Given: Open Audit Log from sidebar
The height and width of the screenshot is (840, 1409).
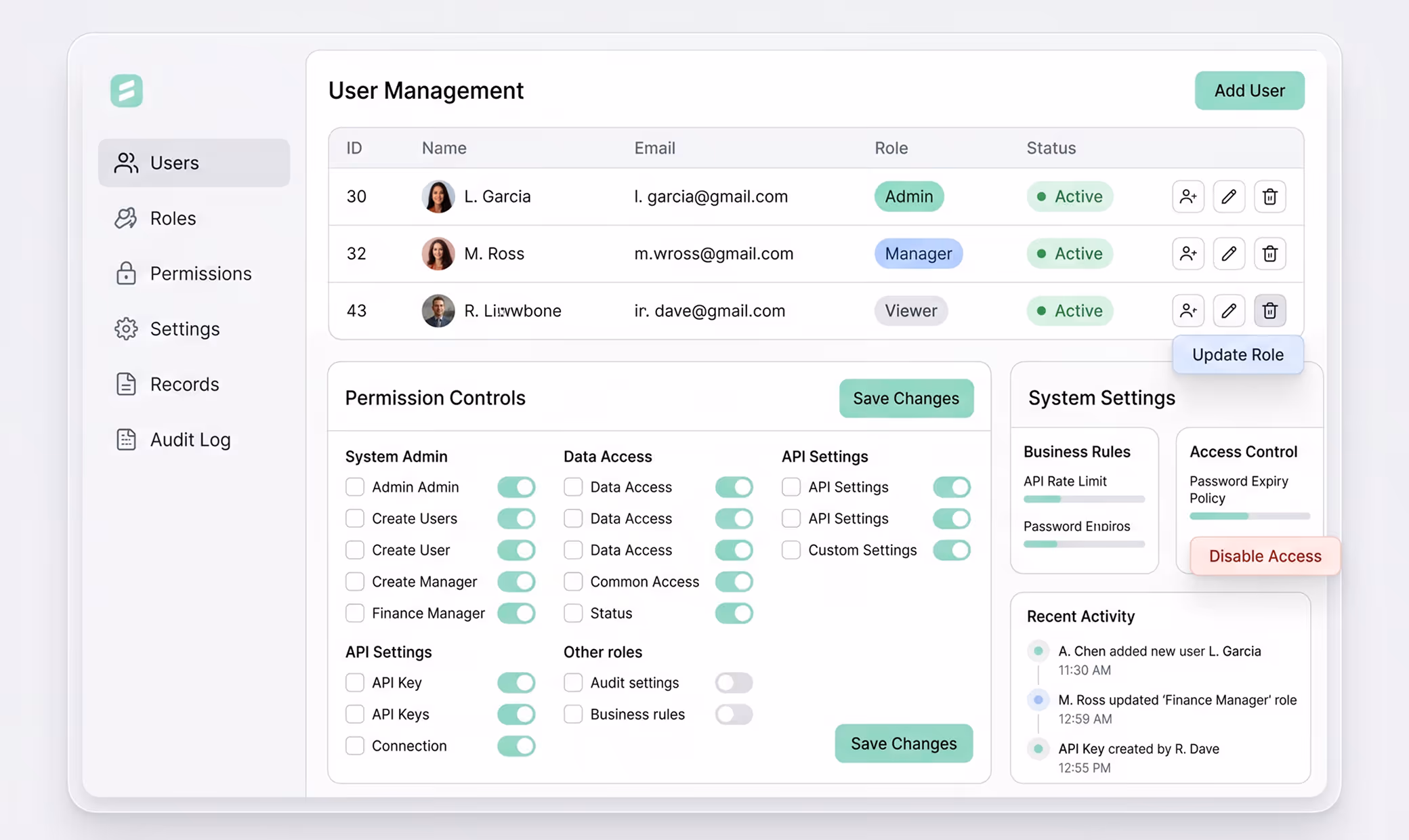Looking at the screenshot, I should tap(194, 440).
